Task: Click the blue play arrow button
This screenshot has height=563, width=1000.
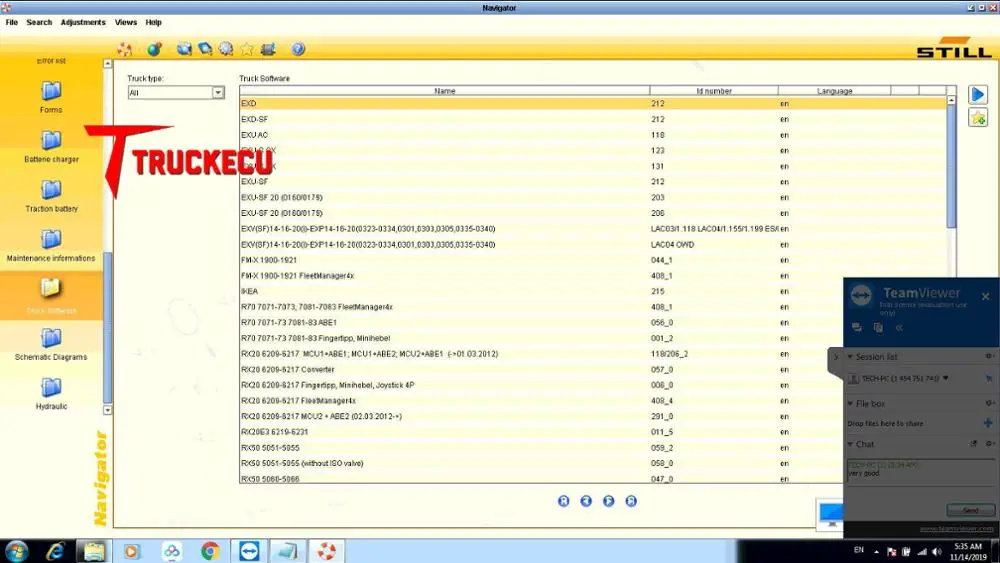Action: (x=978, y=94)
